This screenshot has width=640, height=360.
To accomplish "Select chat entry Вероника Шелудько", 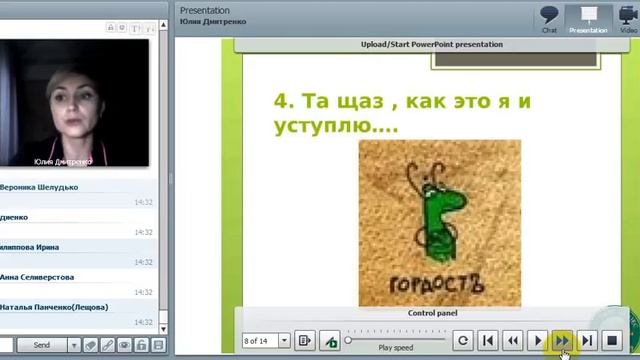I will click(78, 194).
